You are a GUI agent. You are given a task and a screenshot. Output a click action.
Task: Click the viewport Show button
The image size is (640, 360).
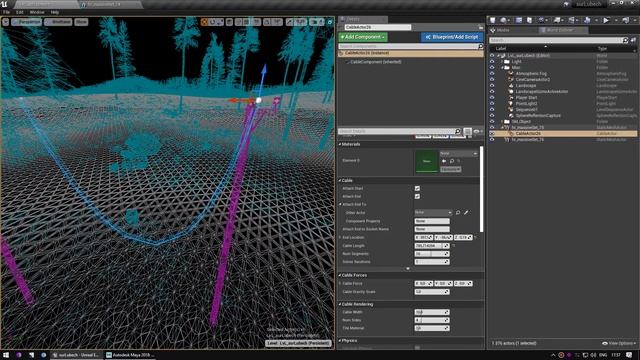[81, 22]
